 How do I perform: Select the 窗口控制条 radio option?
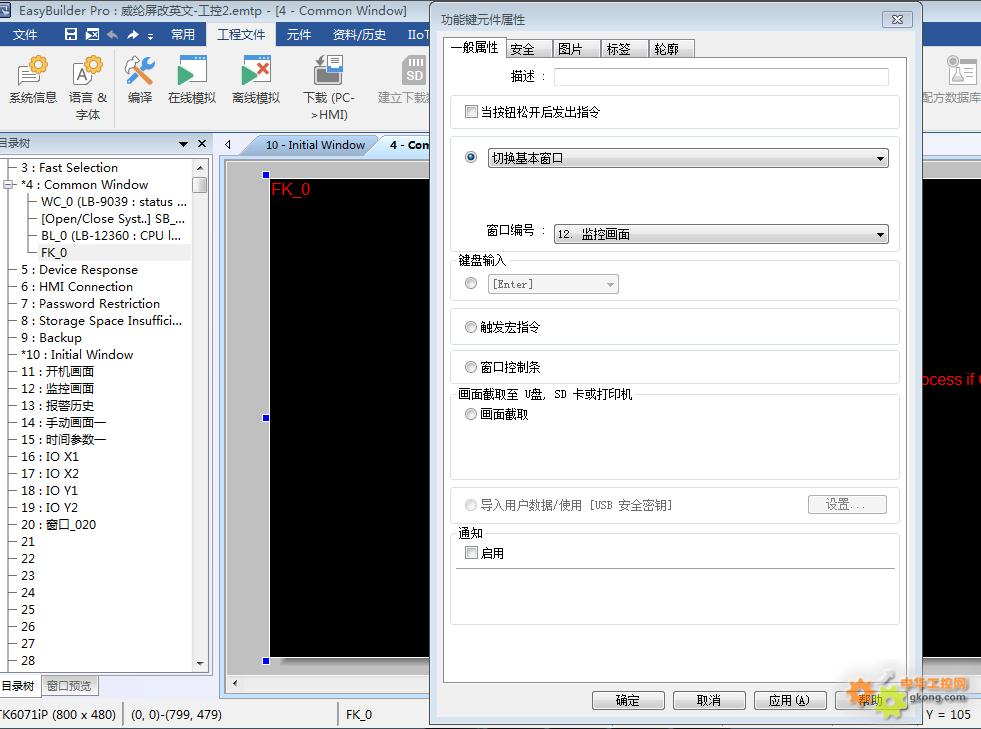tap(471, 367)
